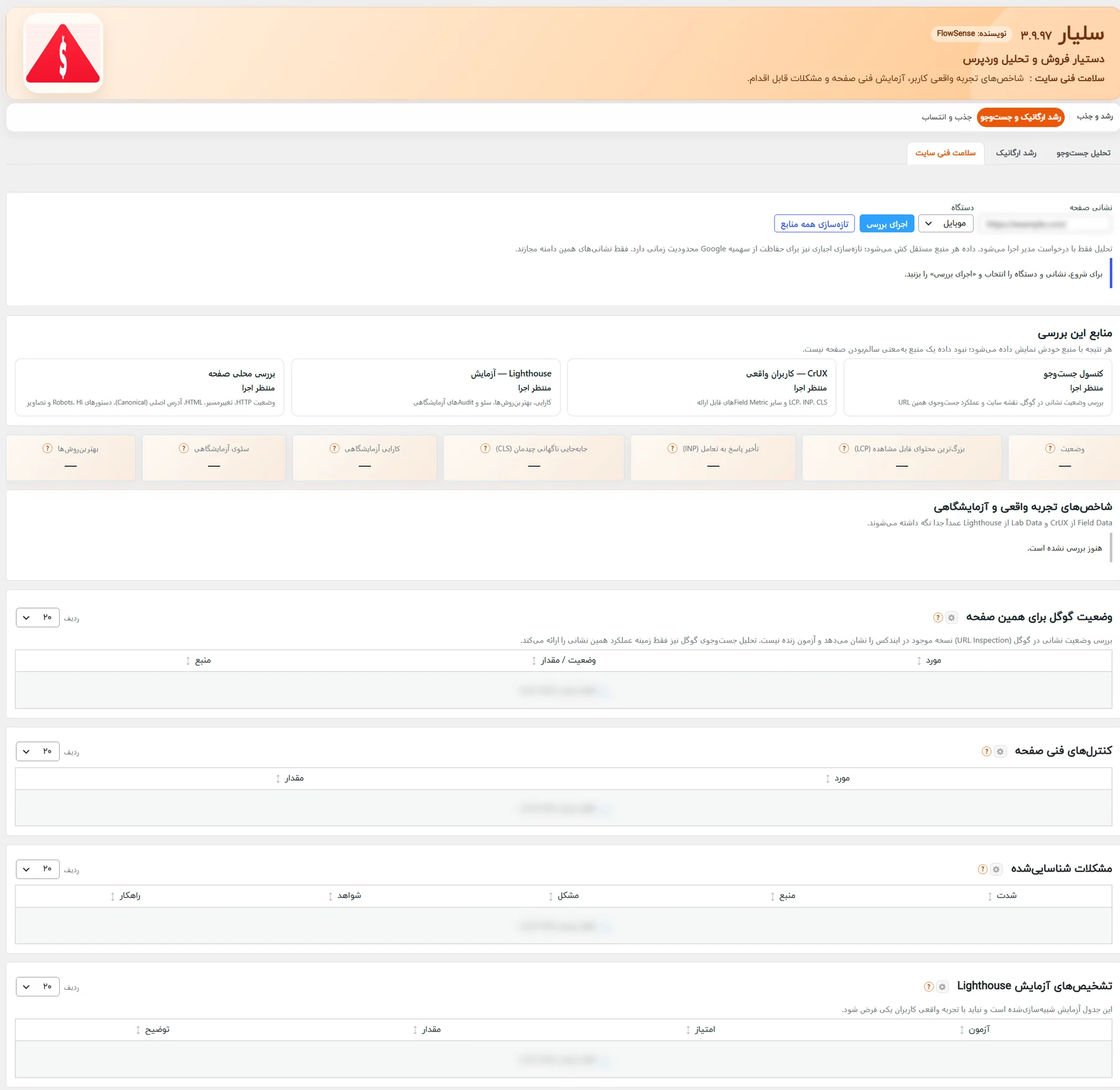Go to the تحلیل جست‌وجو sub-tab
1120x1090 pixels.
pos(1083,153)
